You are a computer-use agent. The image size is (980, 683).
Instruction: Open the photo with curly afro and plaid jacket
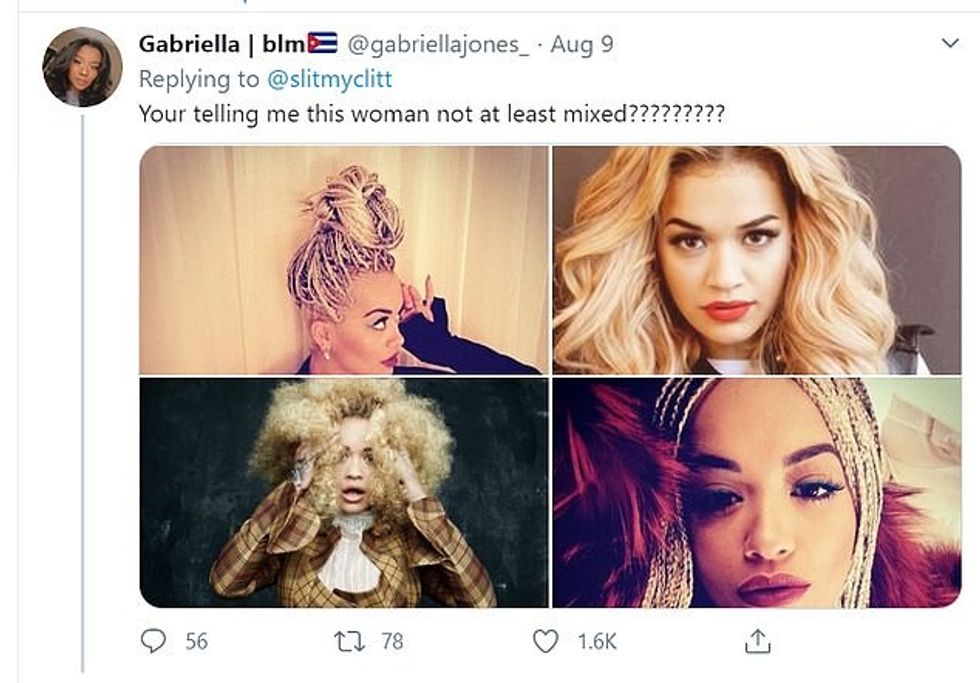click(x=344, y=492)
